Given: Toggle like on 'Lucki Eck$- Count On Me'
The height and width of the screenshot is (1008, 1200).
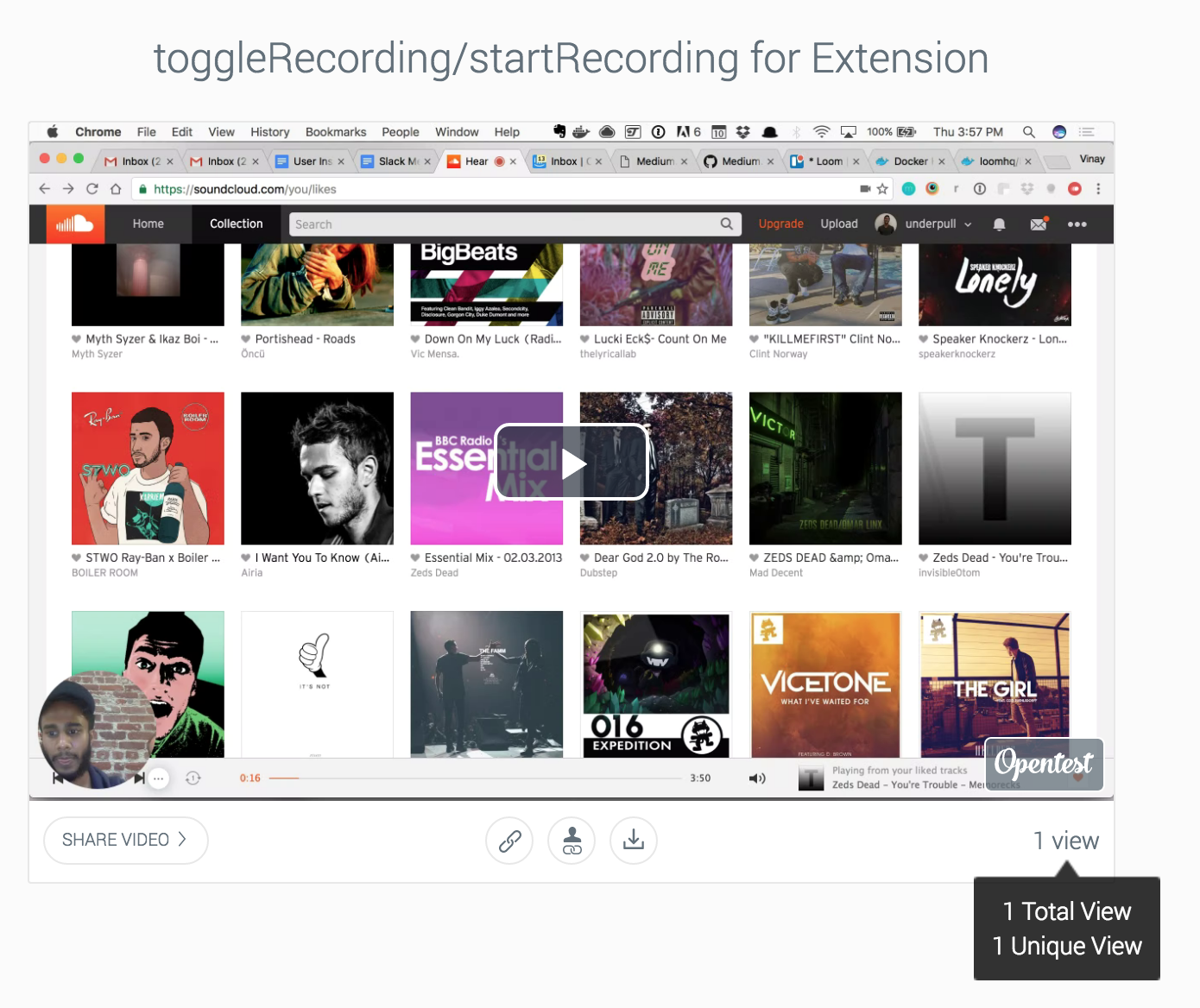Looking at the screenshot, I should [584, 339].
